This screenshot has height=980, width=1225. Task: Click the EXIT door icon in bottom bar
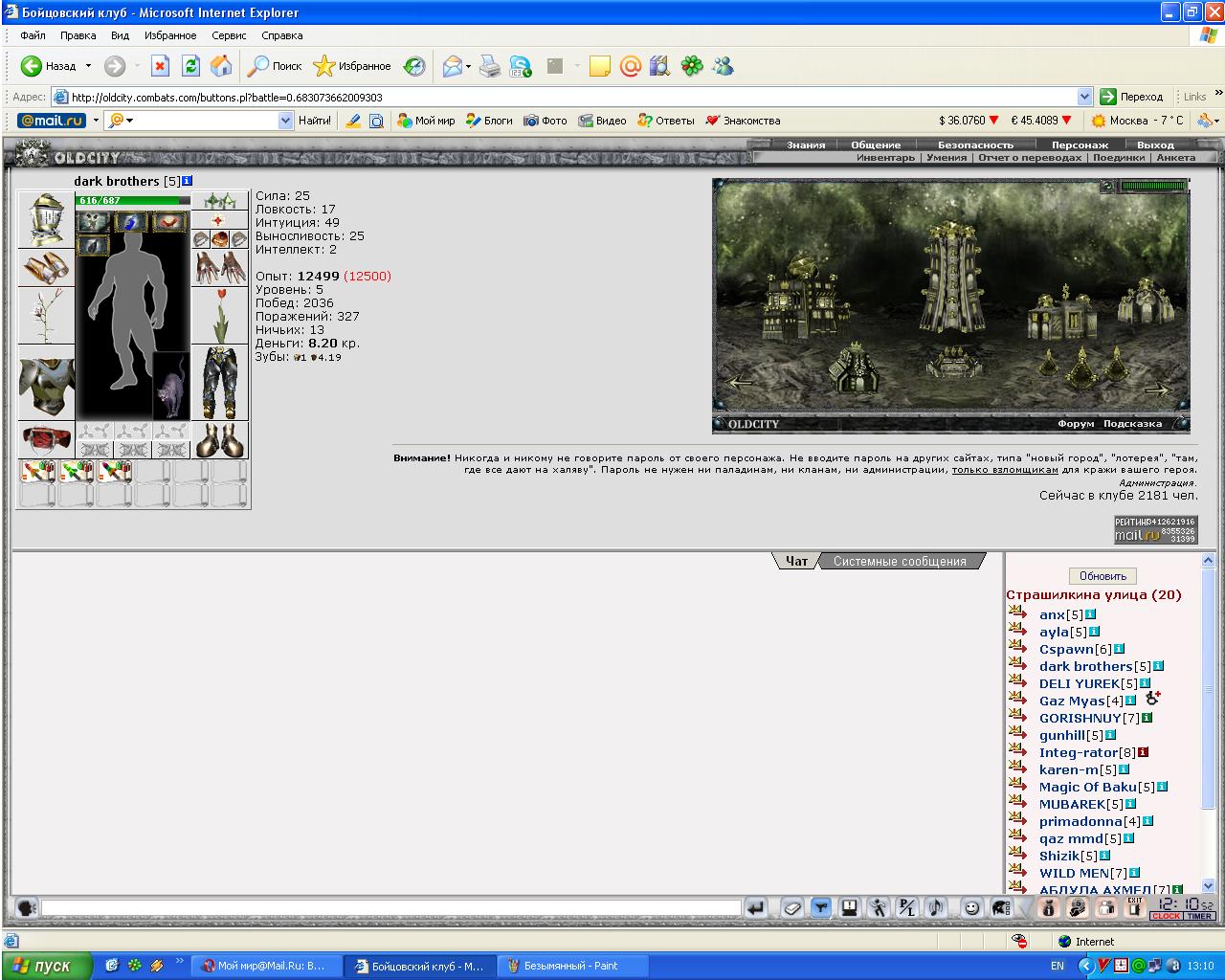click(1135, 907)
